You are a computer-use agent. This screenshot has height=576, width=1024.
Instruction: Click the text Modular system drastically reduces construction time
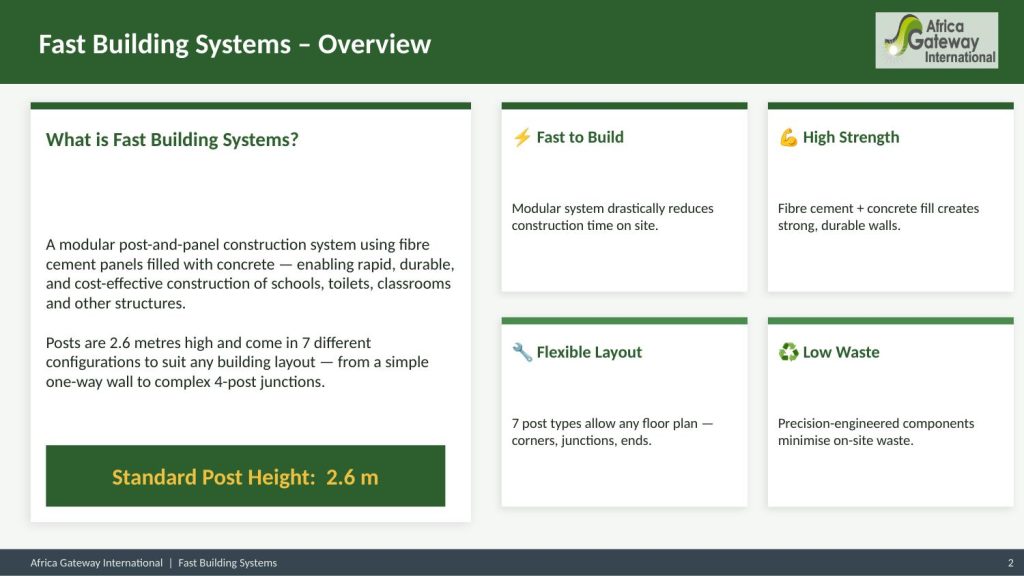(612, 217)
